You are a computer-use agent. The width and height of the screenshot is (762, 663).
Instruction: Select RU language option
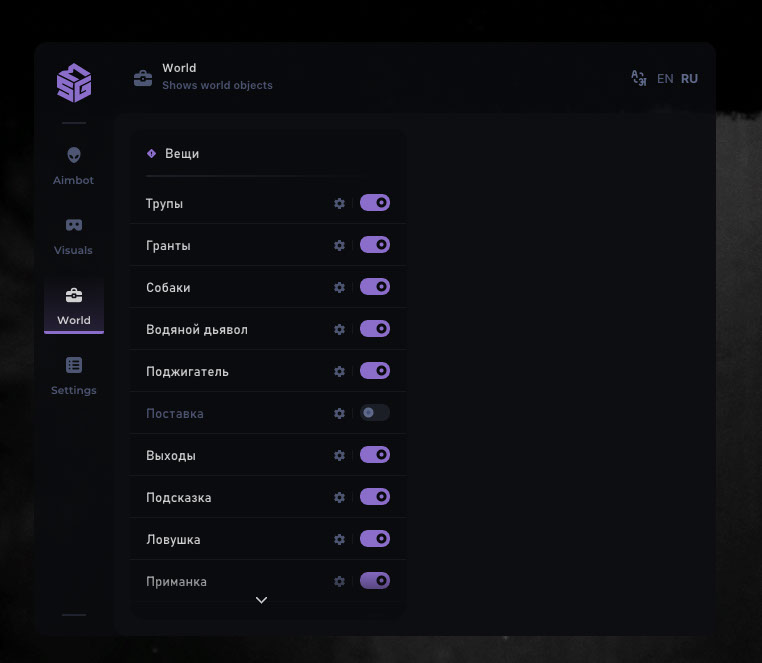tap(689, 79)
